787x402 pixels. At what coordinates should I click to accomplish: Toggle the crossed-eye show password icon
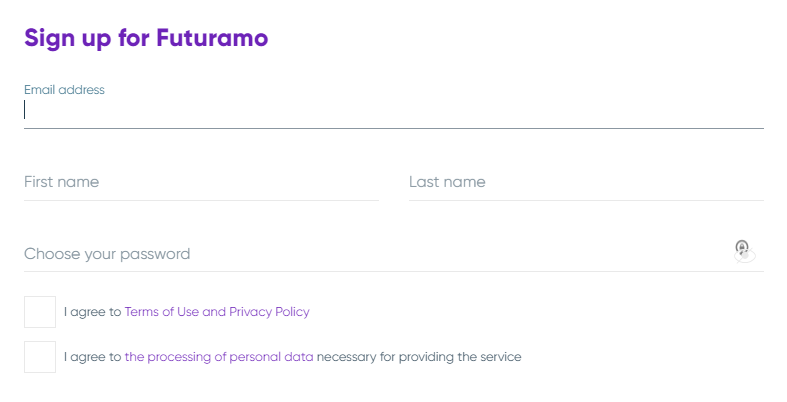(745, 256)
